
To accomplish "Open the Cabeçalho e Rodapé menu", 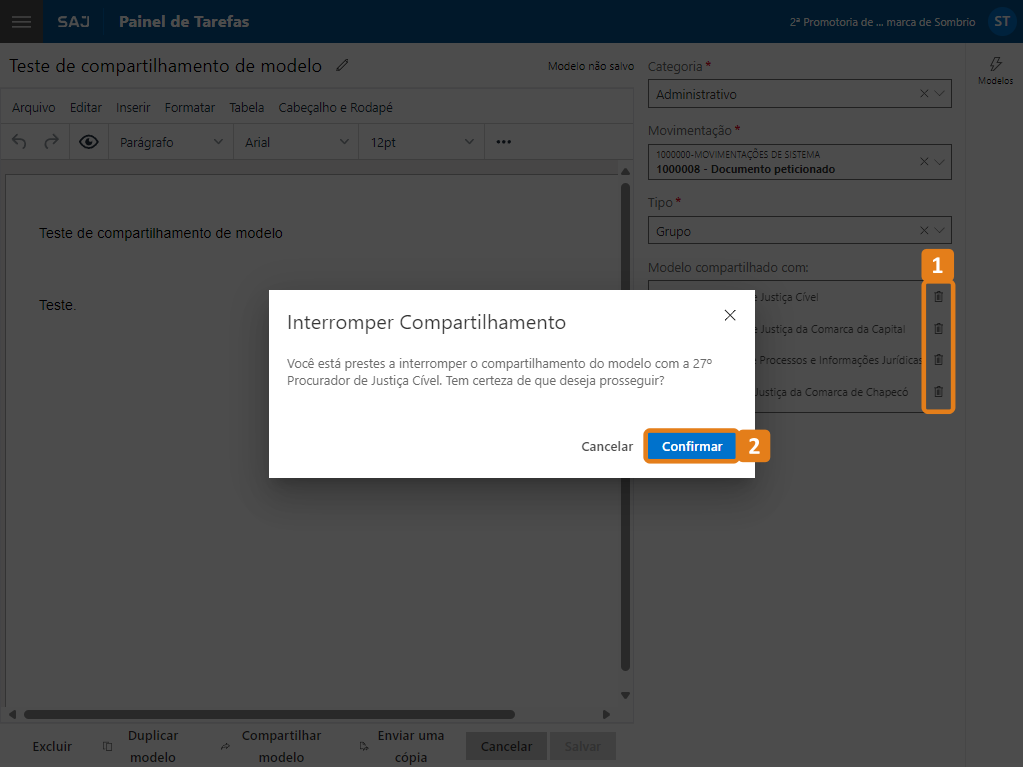I will pyautogui.click(x=335, y=108).
